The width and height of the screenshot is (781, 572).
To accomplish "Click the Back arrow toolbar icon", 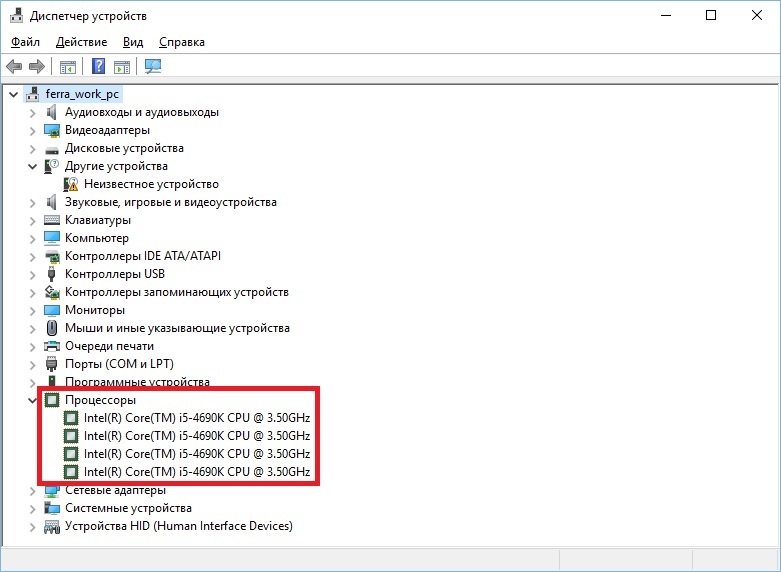I will point(14,66).
